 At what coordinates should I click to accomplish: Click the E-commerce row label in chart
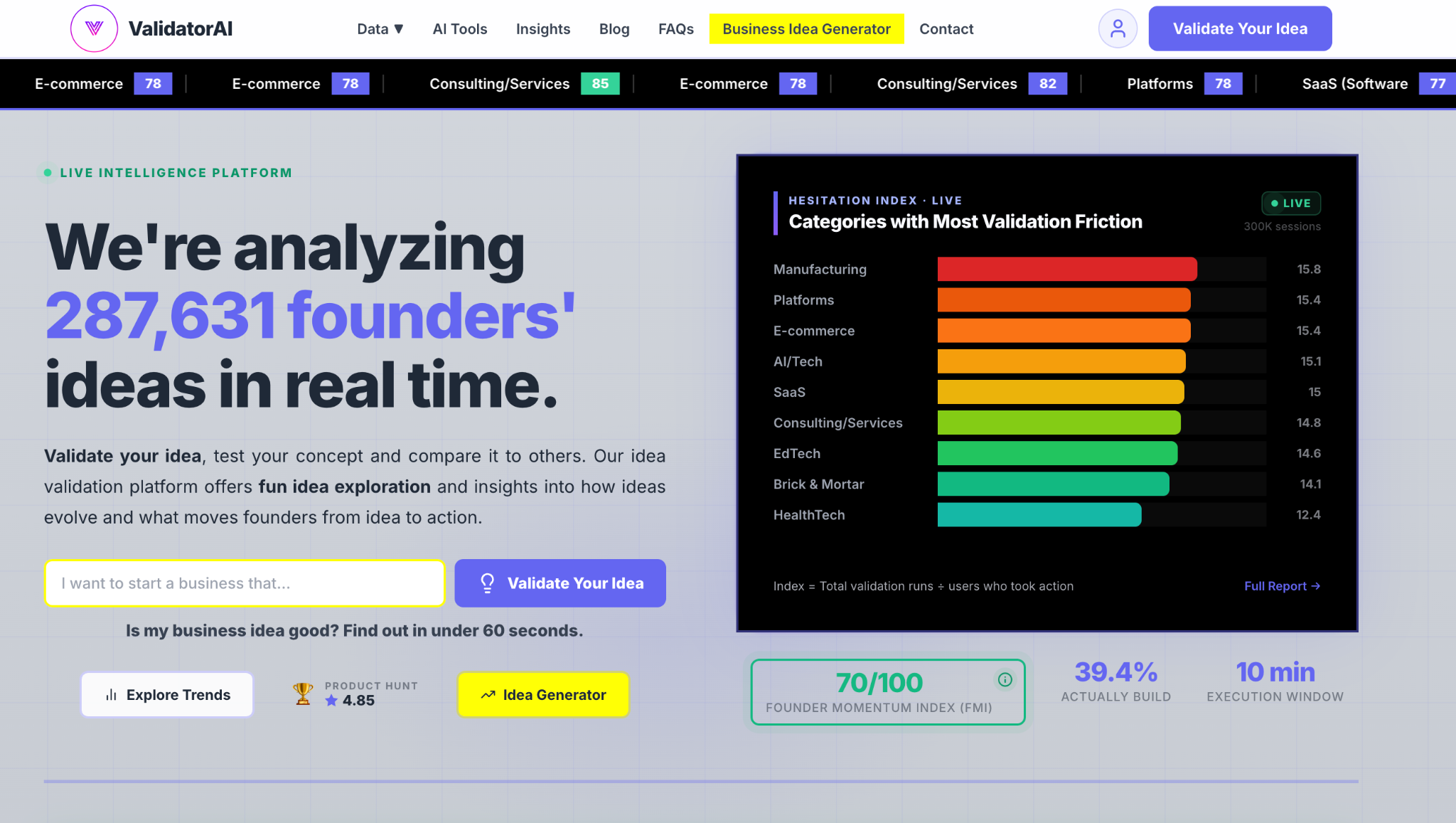[x=814, y=331]
